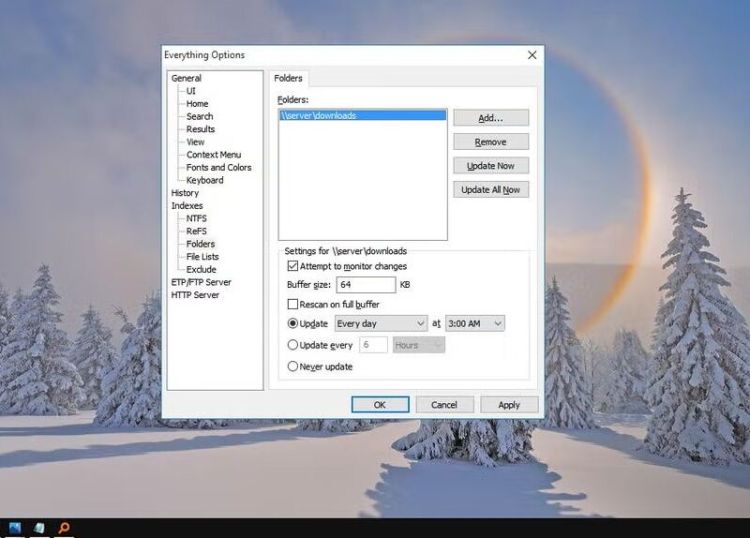The height and width of the screenshot is (538, 750).
Task: Toggle Rescan on full buffer checkbox
Action: [293, 304]
